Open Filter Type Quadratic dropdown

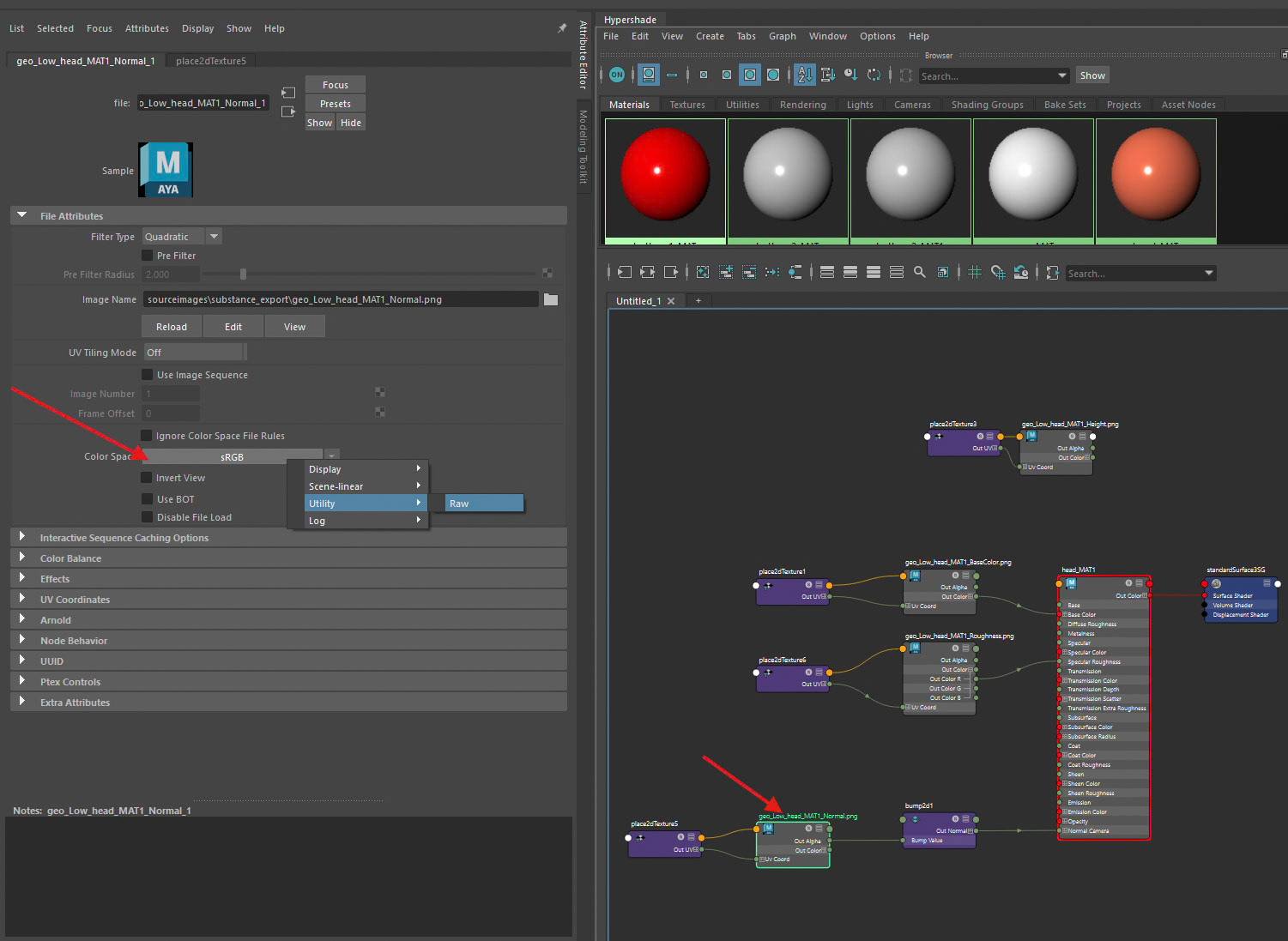[x=182, y=237]
